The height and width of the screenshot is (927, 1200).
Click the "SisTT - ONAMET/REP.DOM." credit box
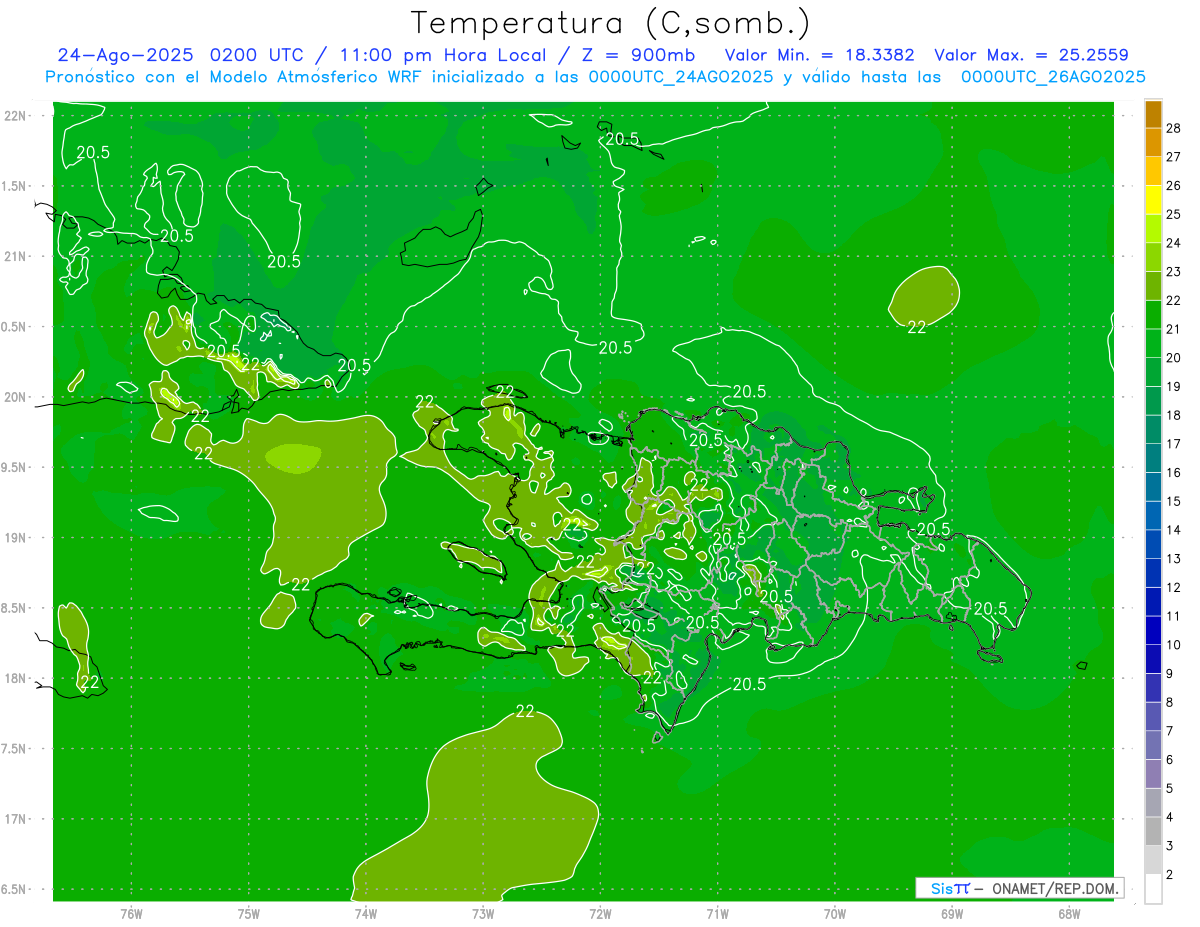[1020, 888]
